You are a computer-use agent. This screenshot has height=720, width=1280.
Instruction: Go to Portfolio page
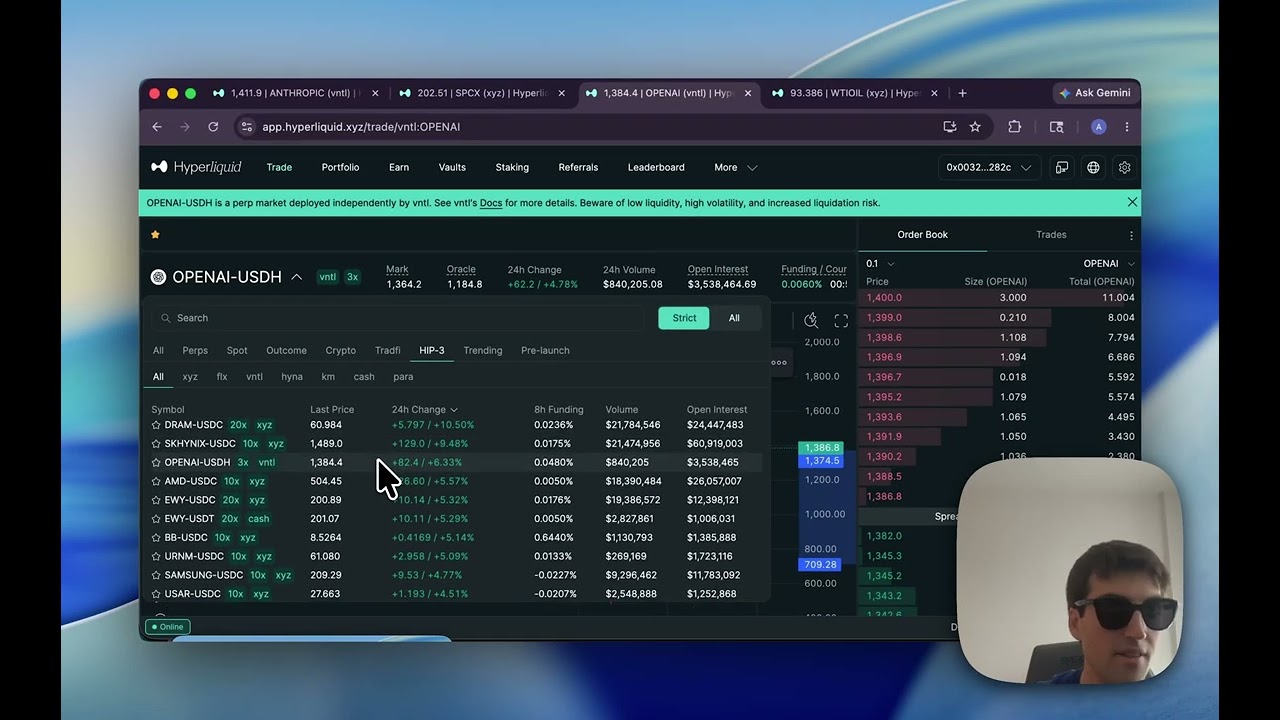340,167
